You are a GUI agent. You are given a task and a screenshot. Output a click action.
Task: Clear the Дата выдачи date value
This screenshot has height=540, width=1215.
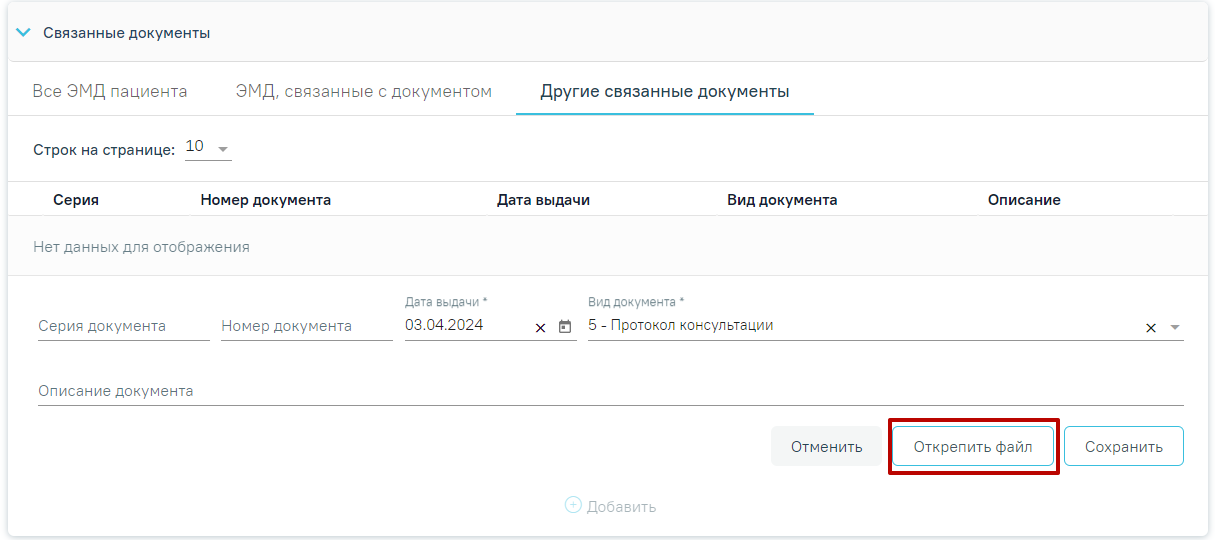pyautogui.click(x=541, y=327)
